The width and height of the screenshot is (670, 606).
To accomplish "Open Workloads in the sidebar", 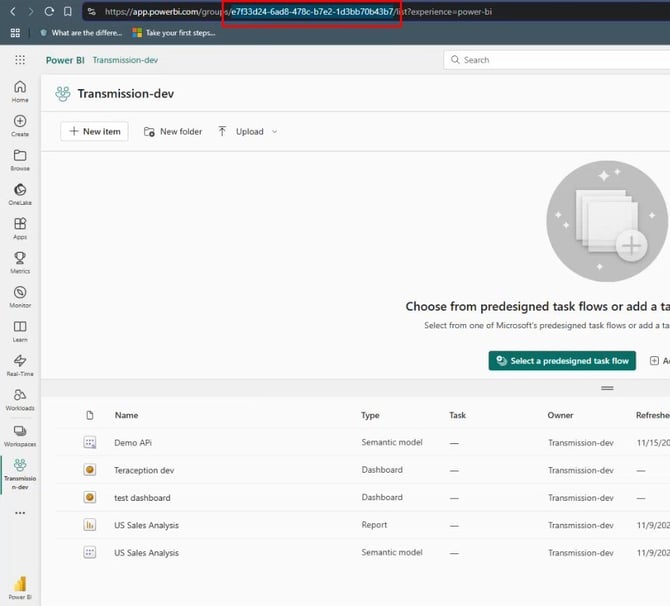I will click(x=20, y=400).
